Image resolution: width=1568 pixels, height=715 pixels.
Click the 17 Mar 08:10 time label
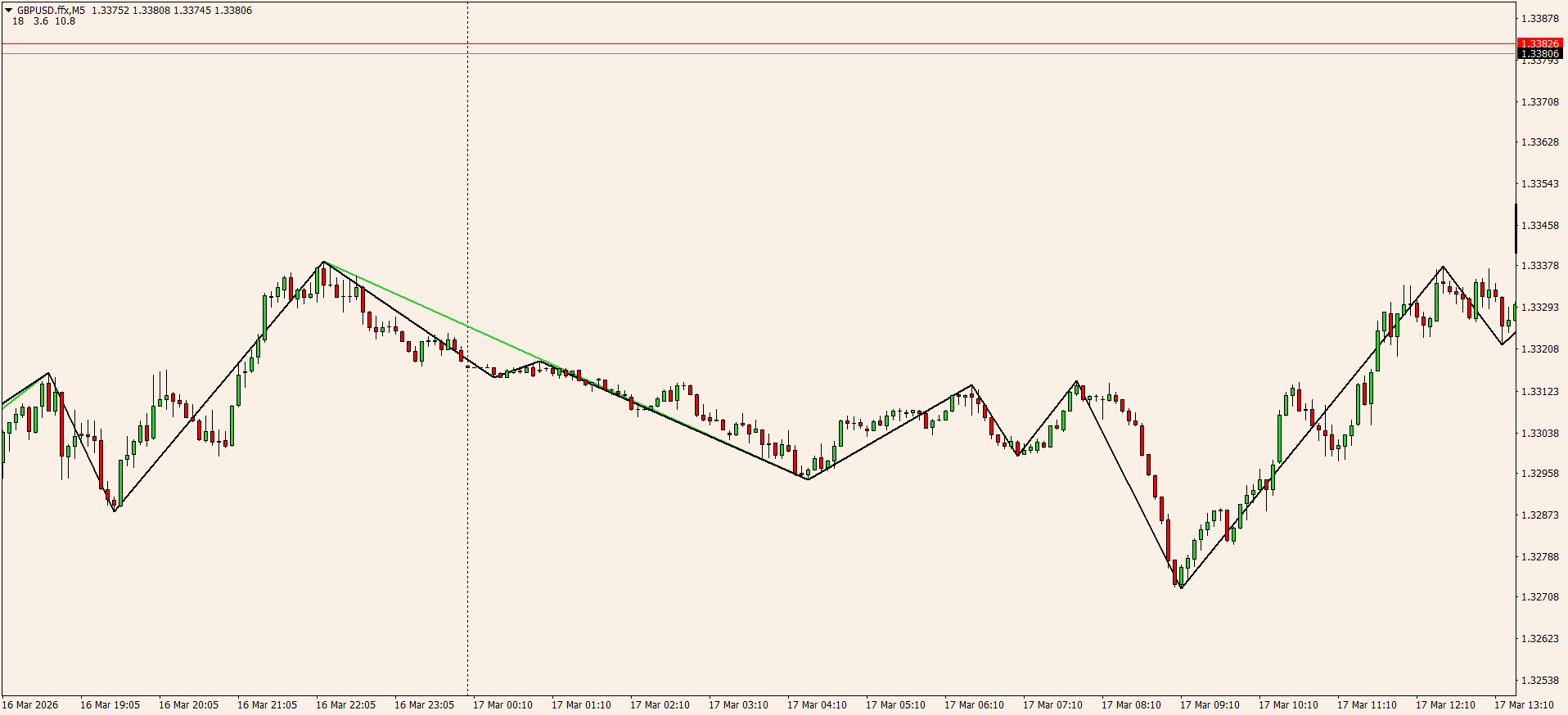tap(1131, 705)
